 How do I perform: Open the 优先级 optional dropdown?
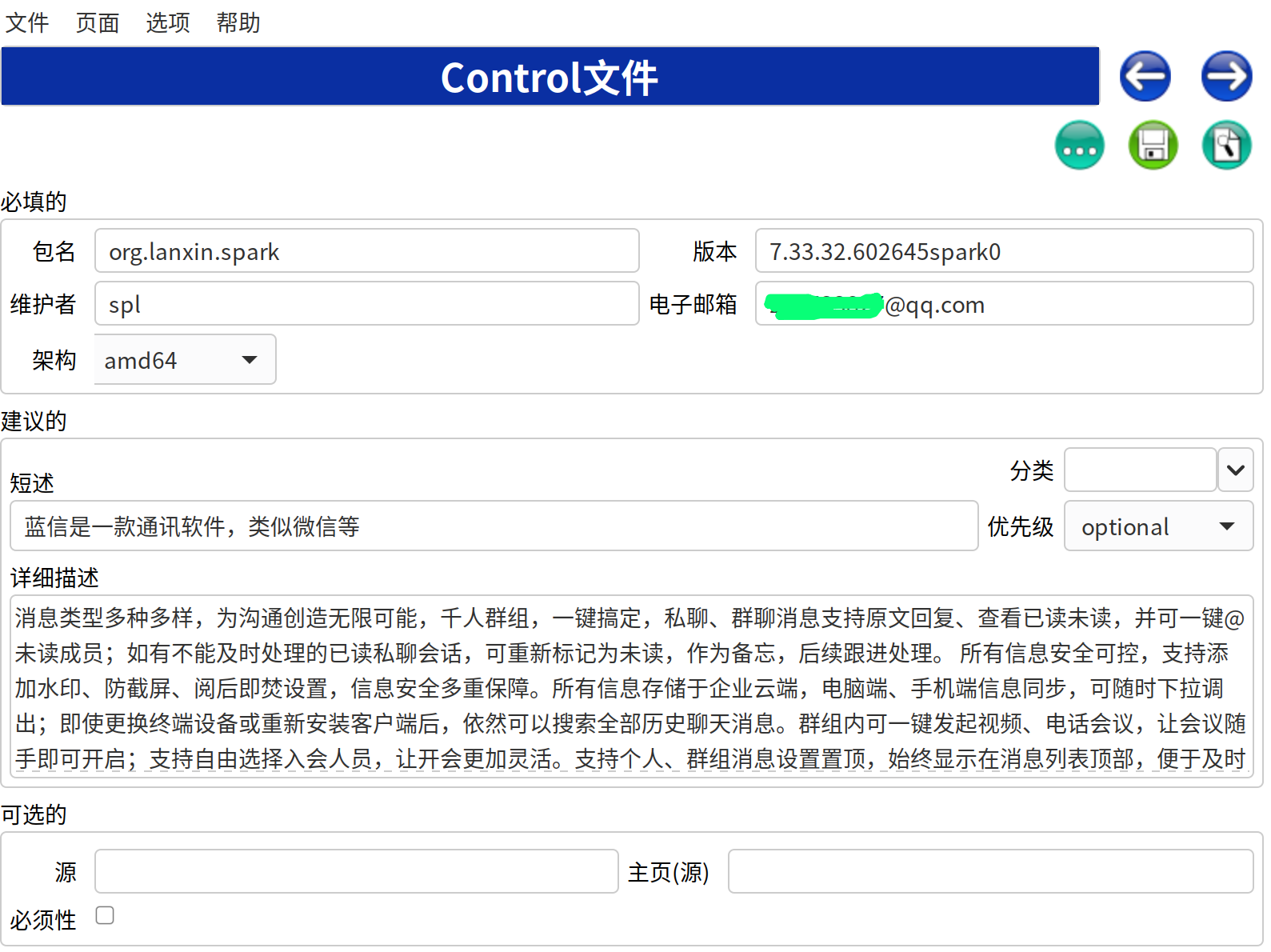point(1158,526)
